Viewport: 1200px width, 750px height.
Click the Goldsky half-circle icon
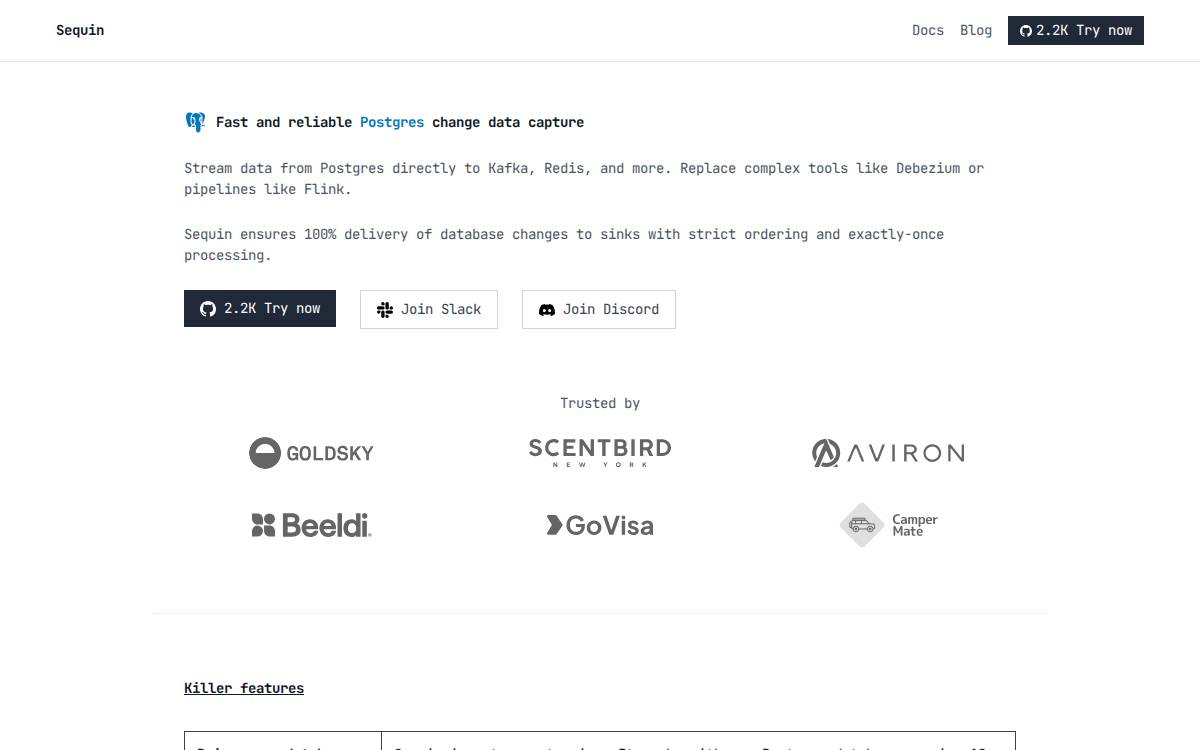coord(265,453)
